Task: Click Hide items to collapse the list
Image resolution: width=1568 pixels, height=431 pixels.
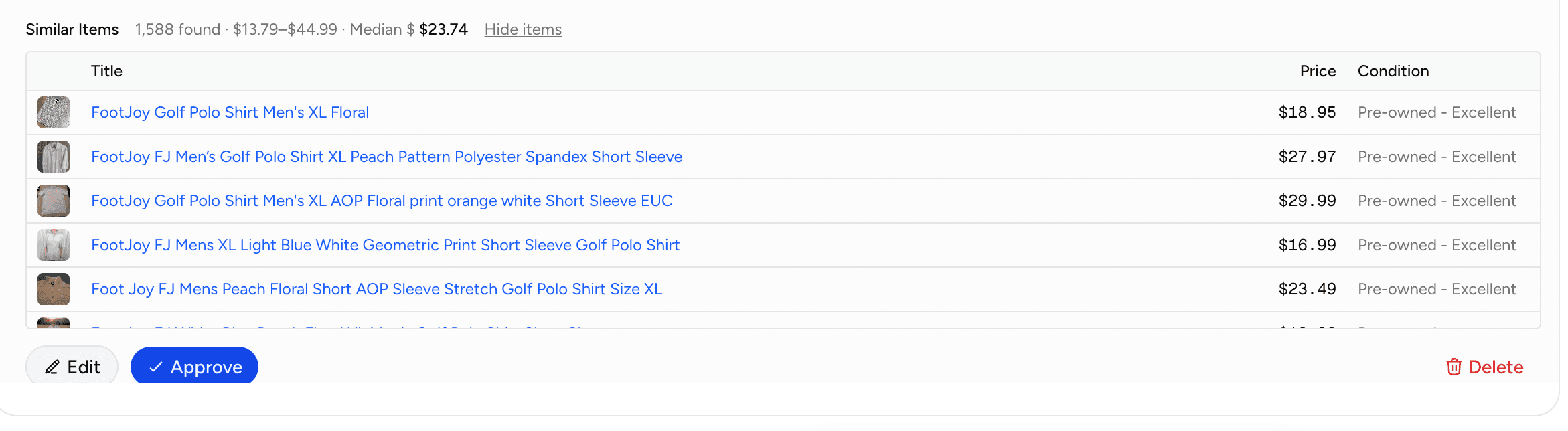Action: coord(523,29)
